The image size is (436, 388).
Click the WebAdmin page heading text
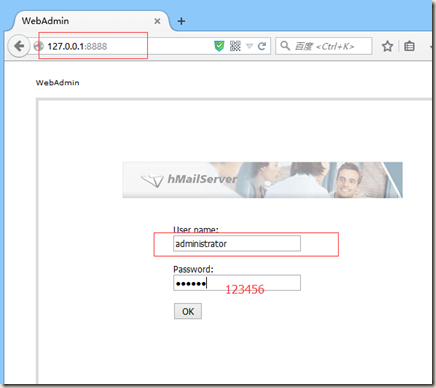coord(58,83)
